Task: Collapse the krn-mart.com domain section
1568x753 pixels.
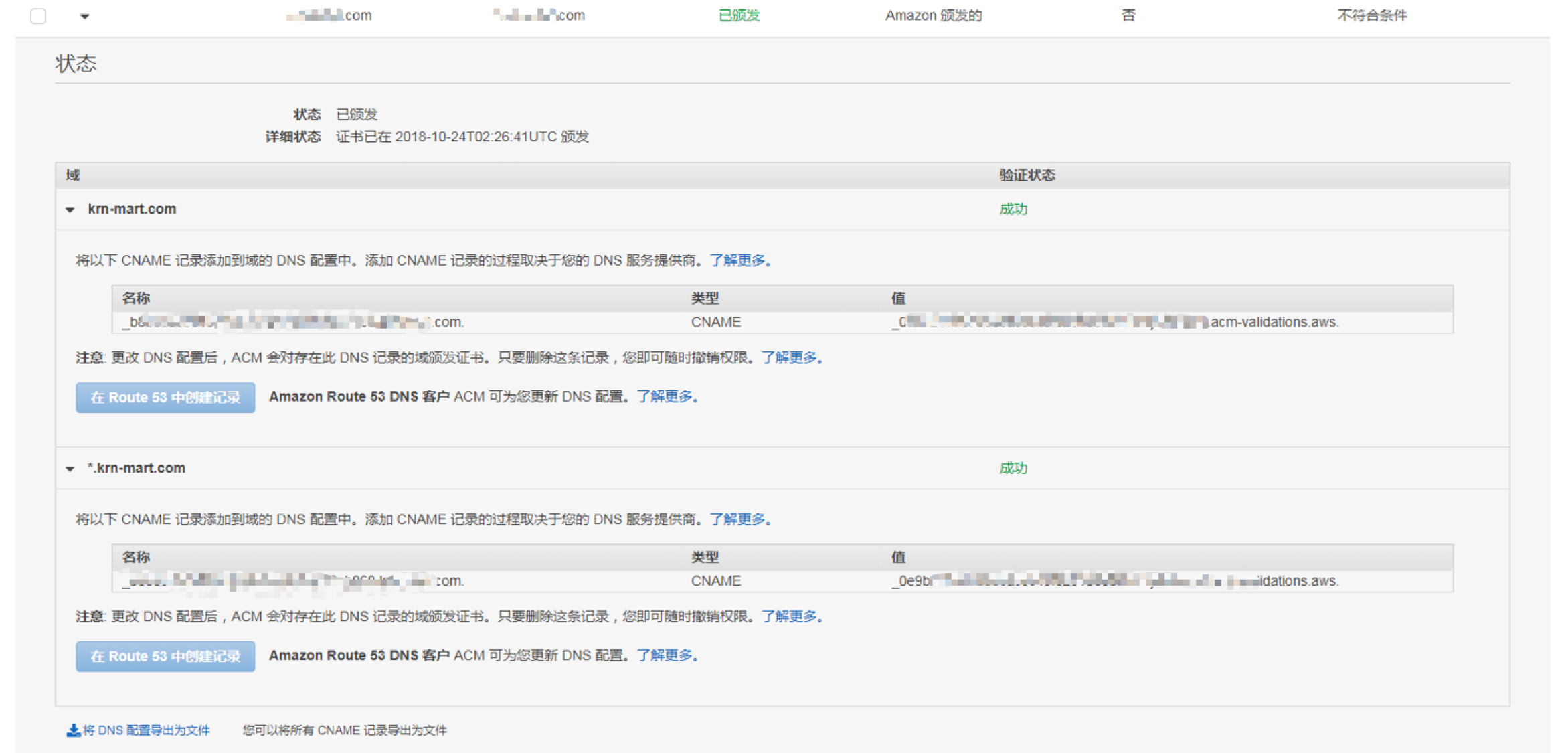Action: tap(70, 210)
